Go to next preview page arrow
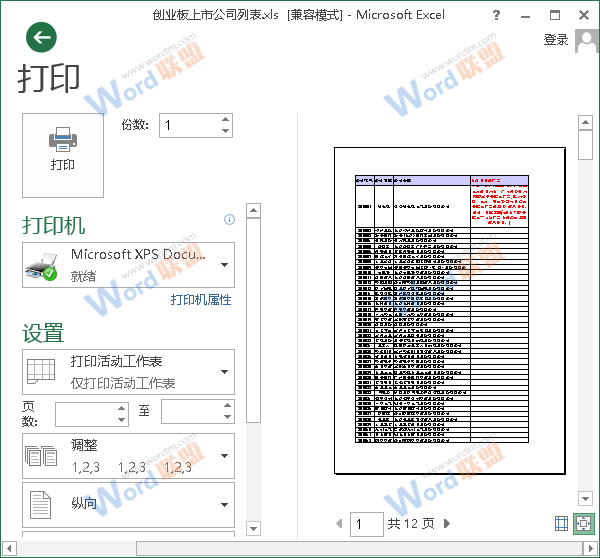 click(x=447, y=523)
